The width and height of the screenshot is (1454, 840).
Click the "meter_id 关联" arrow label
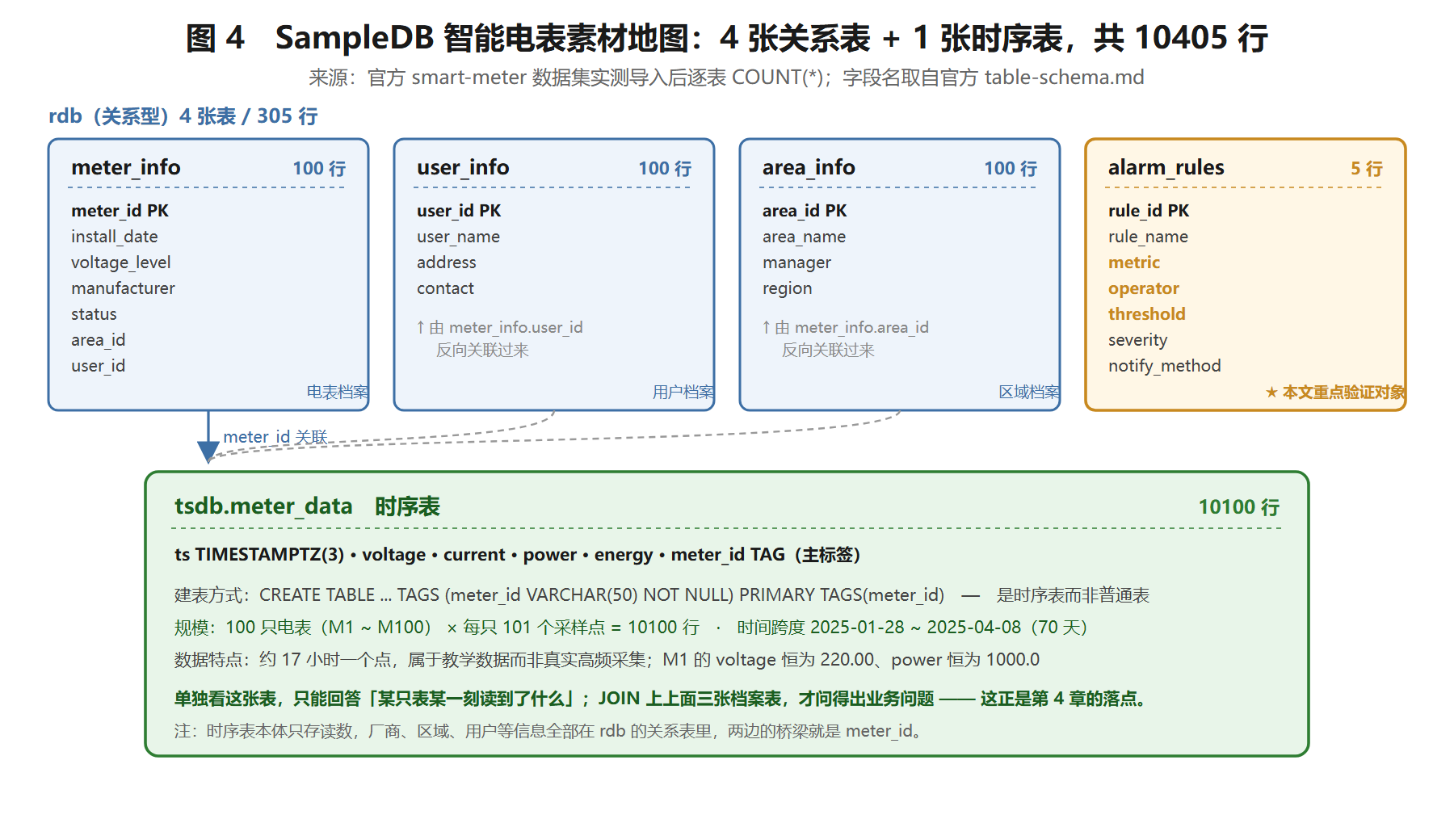click(x=275, y=437)
